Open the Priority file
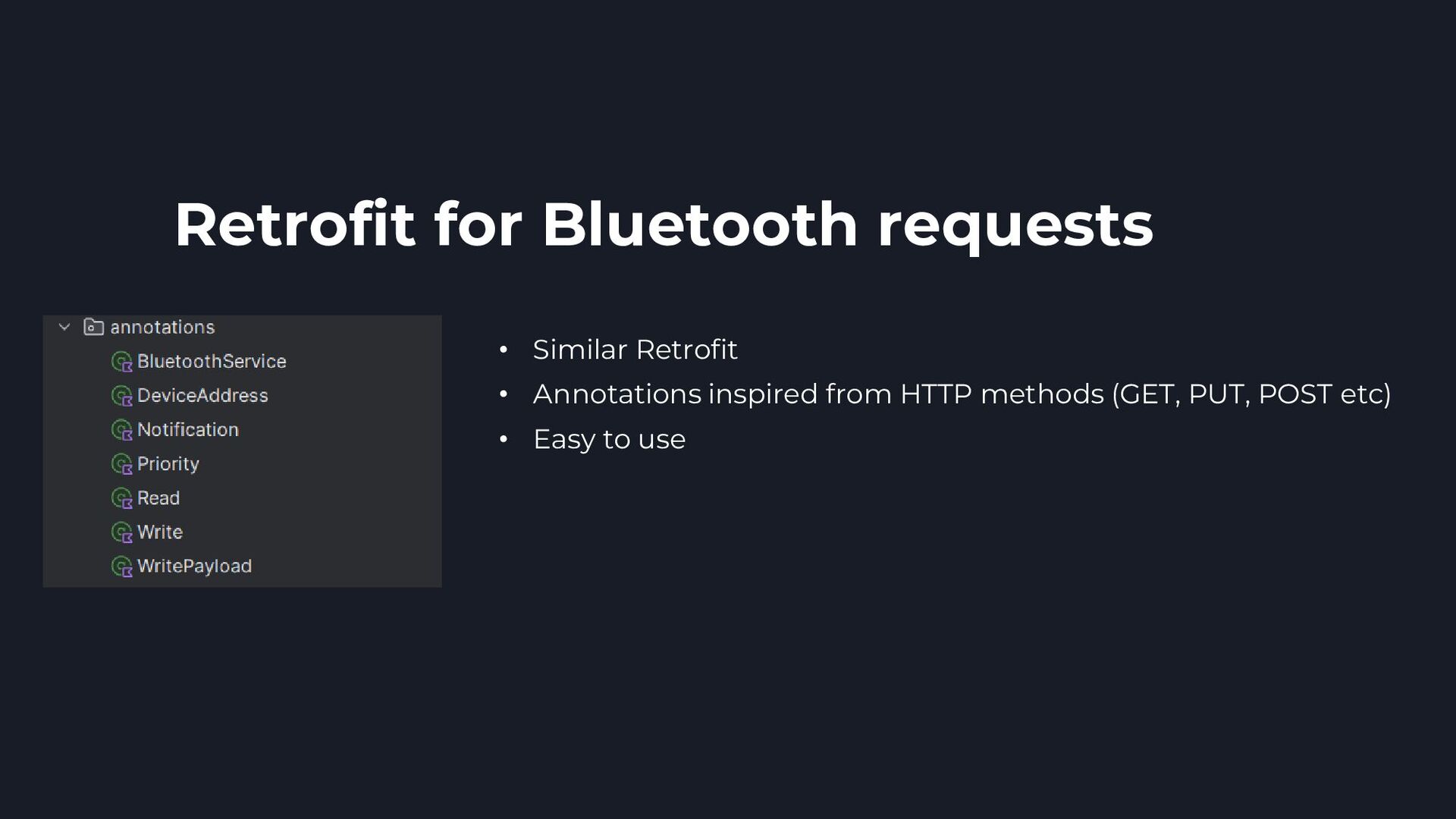Image resolution: width=1456 pixels, height=819 pixels. click(x=168, y=464)
